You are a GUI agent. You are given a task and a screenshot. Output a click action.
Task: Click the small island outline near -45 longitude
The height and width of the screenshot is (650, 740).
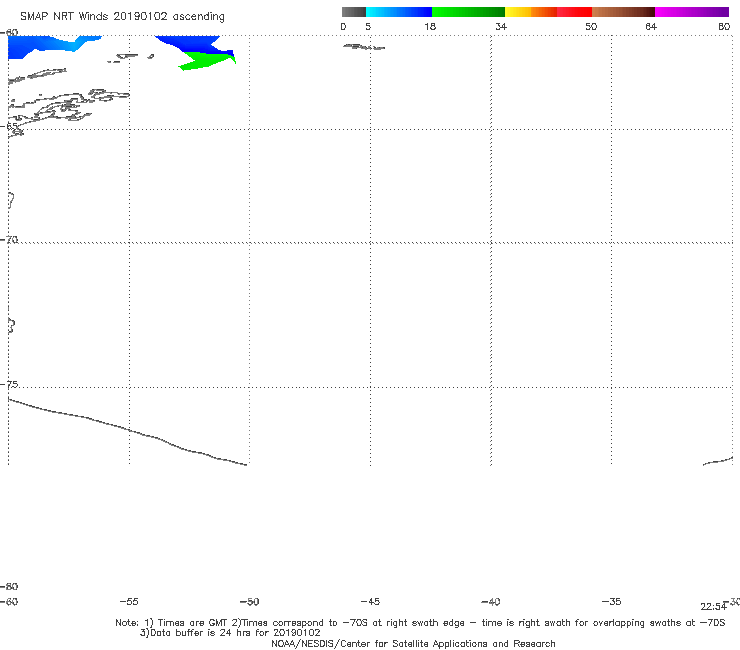coord(364,47)
